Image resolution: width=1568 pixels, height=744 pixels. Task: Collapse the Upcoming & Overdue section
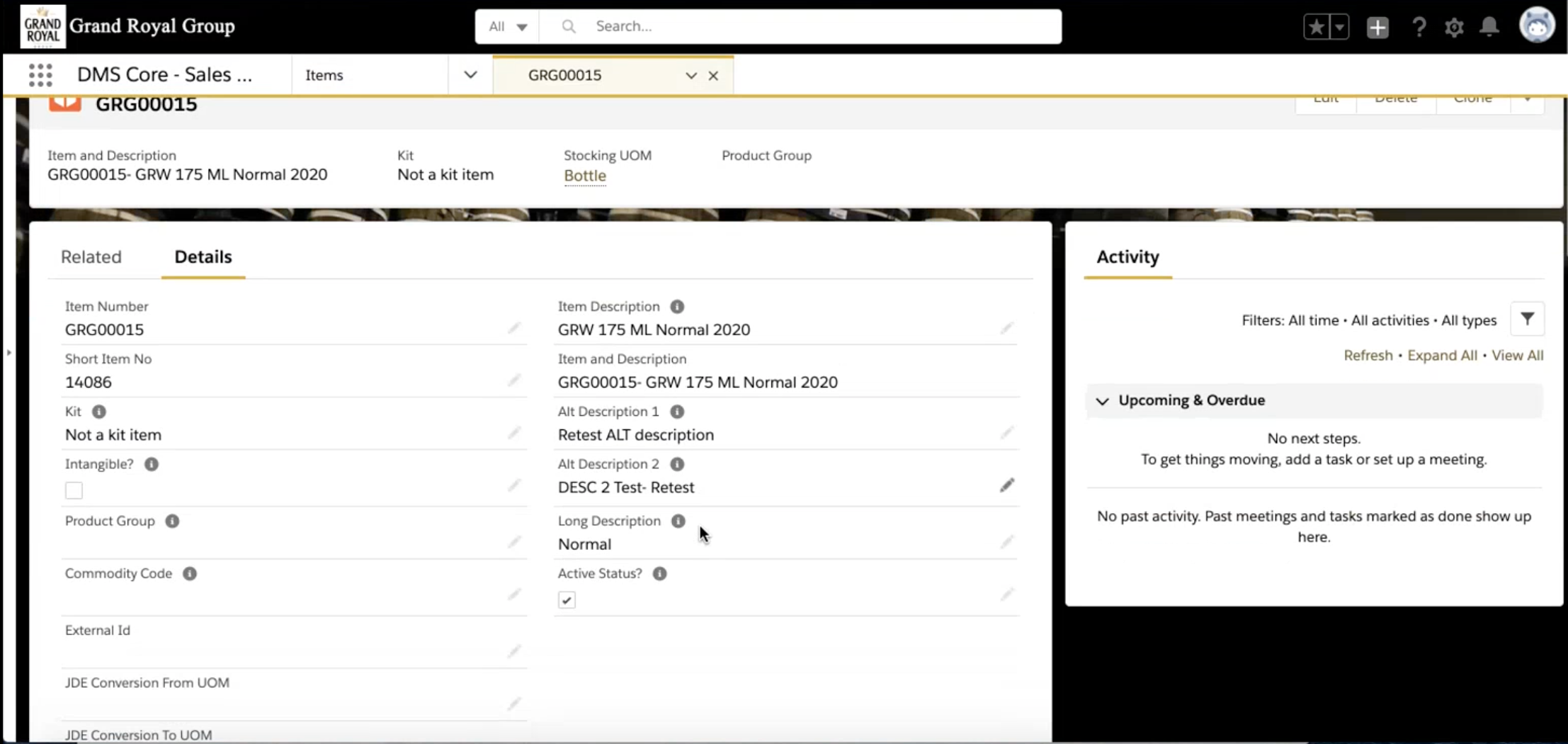(1102, 401)
